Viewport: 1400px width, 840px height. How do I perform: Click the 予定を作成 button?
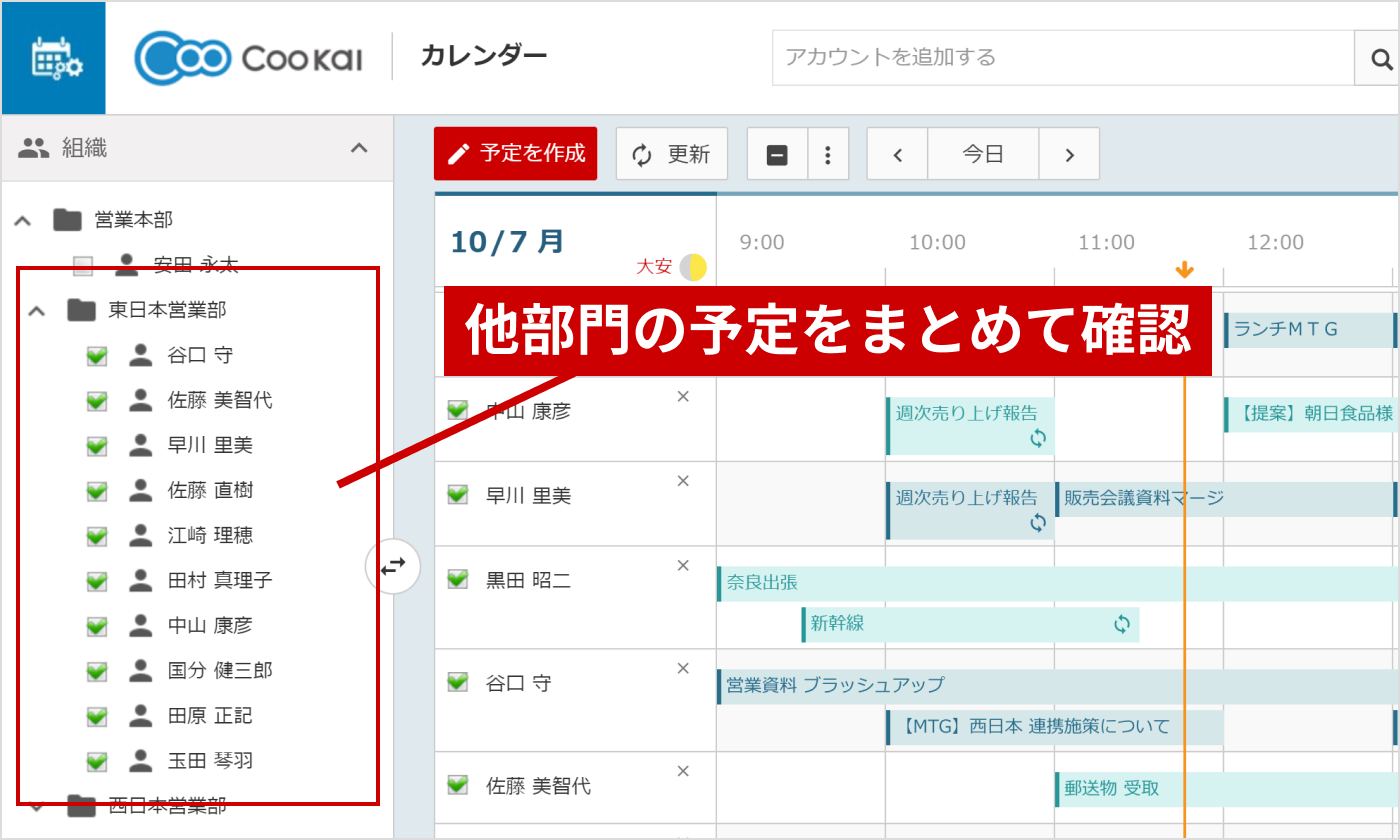(515, 154)
